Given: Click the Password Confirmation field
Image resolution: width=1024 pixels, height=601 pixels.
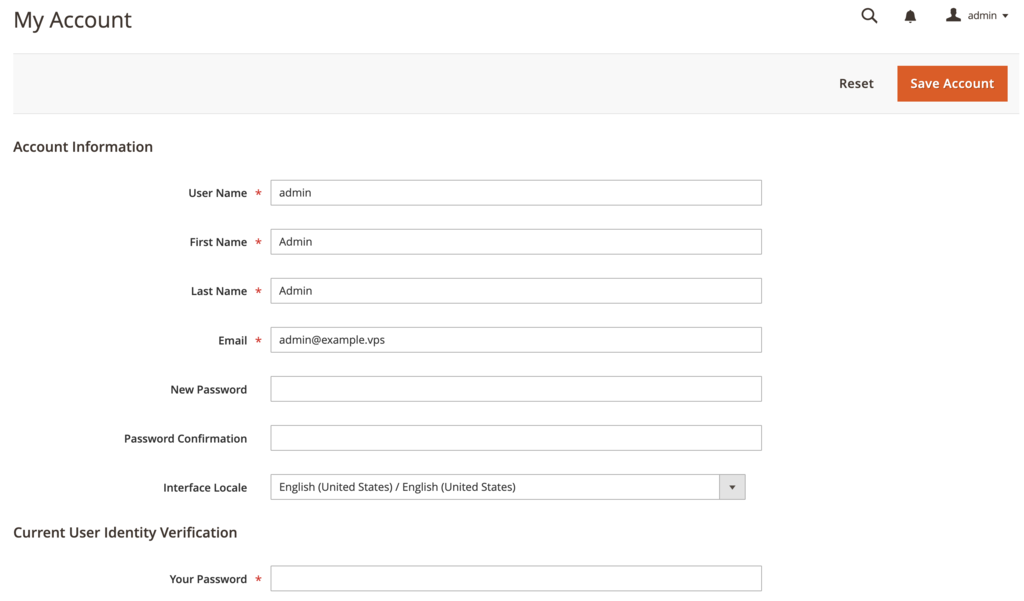Looking at the screenshot, I should click(515, 437).
